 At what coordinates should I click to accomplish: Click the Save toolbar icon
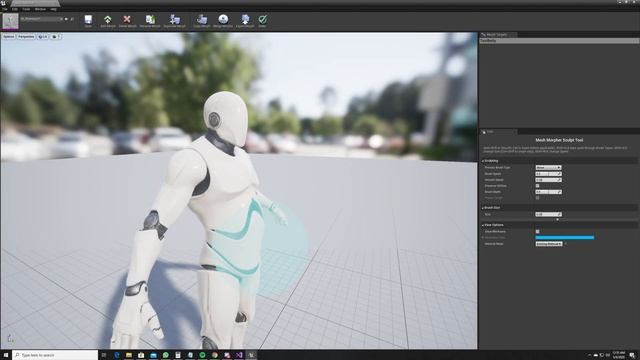coord(88,20)
